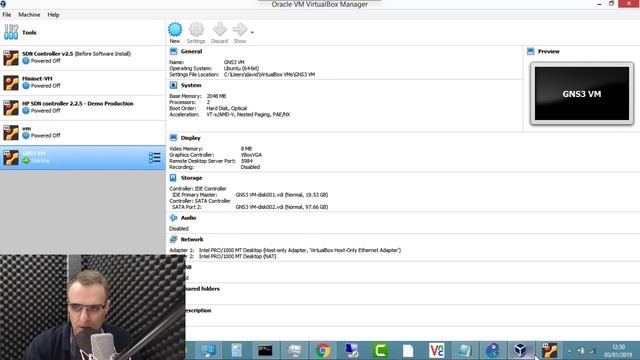Open the Network settings link

tap(192, 240)
